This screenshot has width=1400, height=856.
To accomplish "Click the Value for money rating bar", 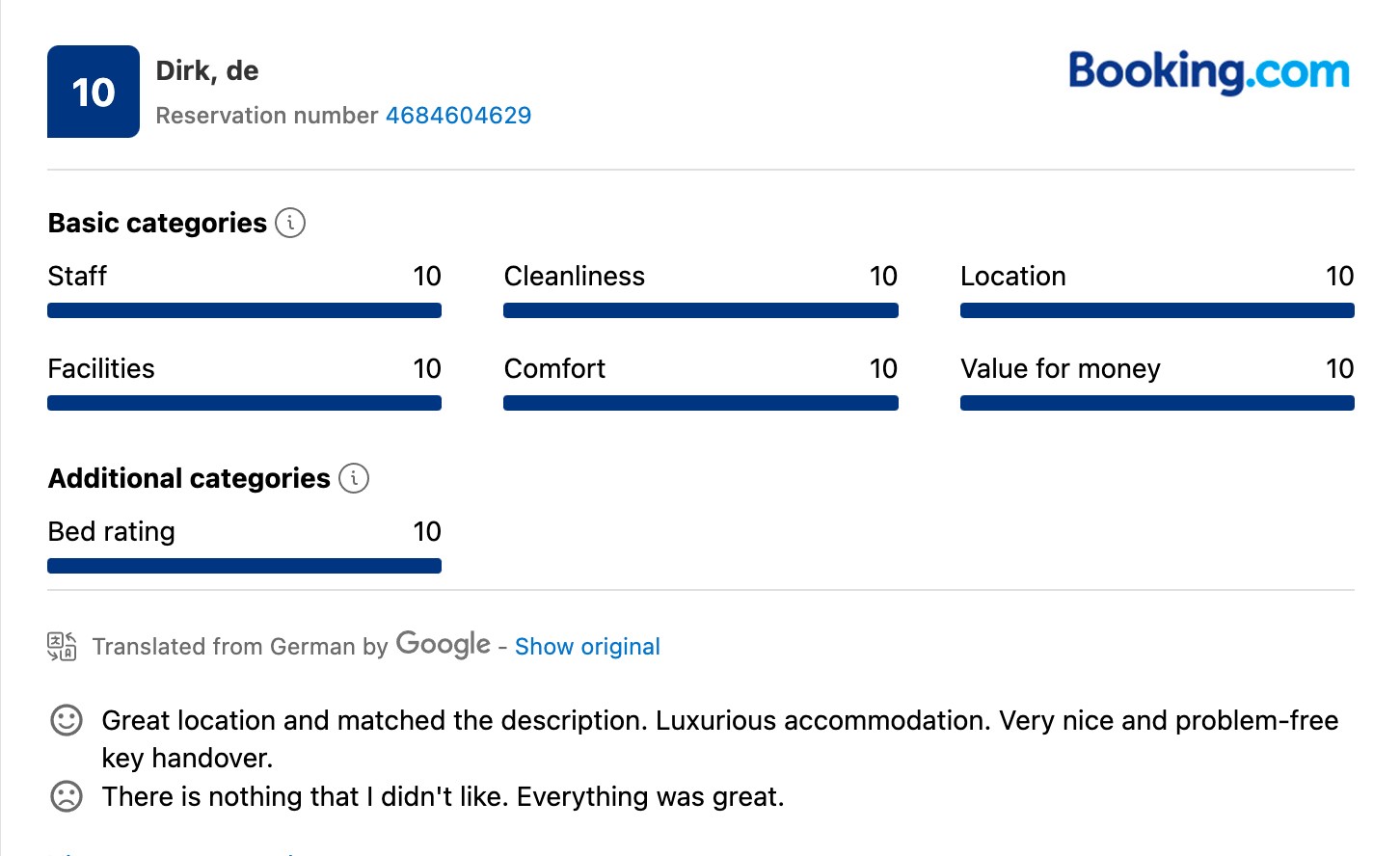I will click(1157, 403).
